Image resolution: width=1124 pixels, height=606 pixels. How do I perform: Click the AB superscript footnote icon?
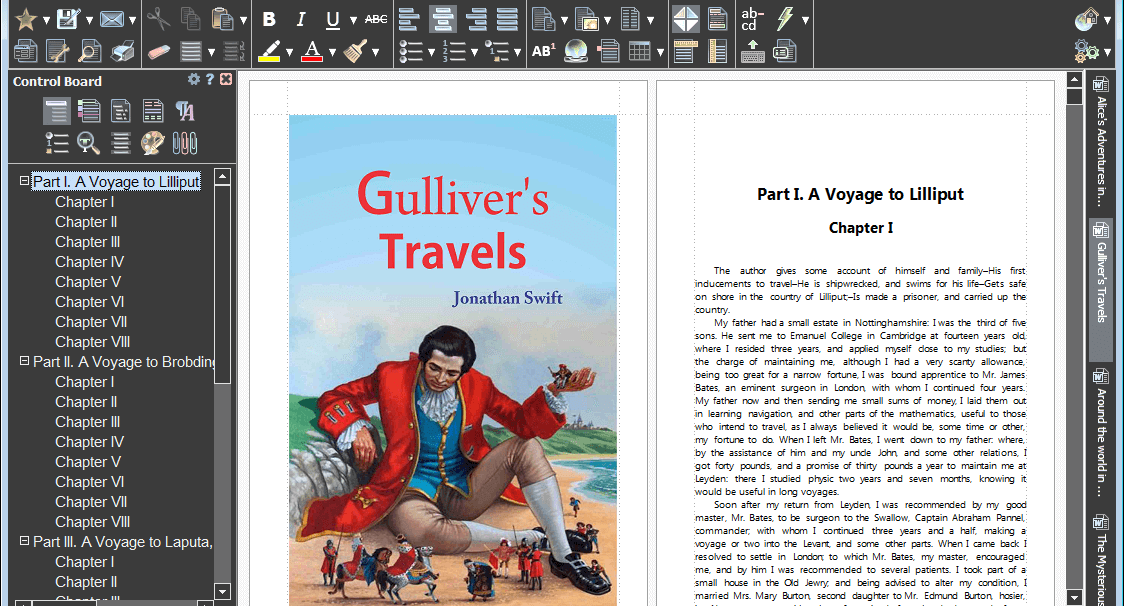(x=543, y=51)
